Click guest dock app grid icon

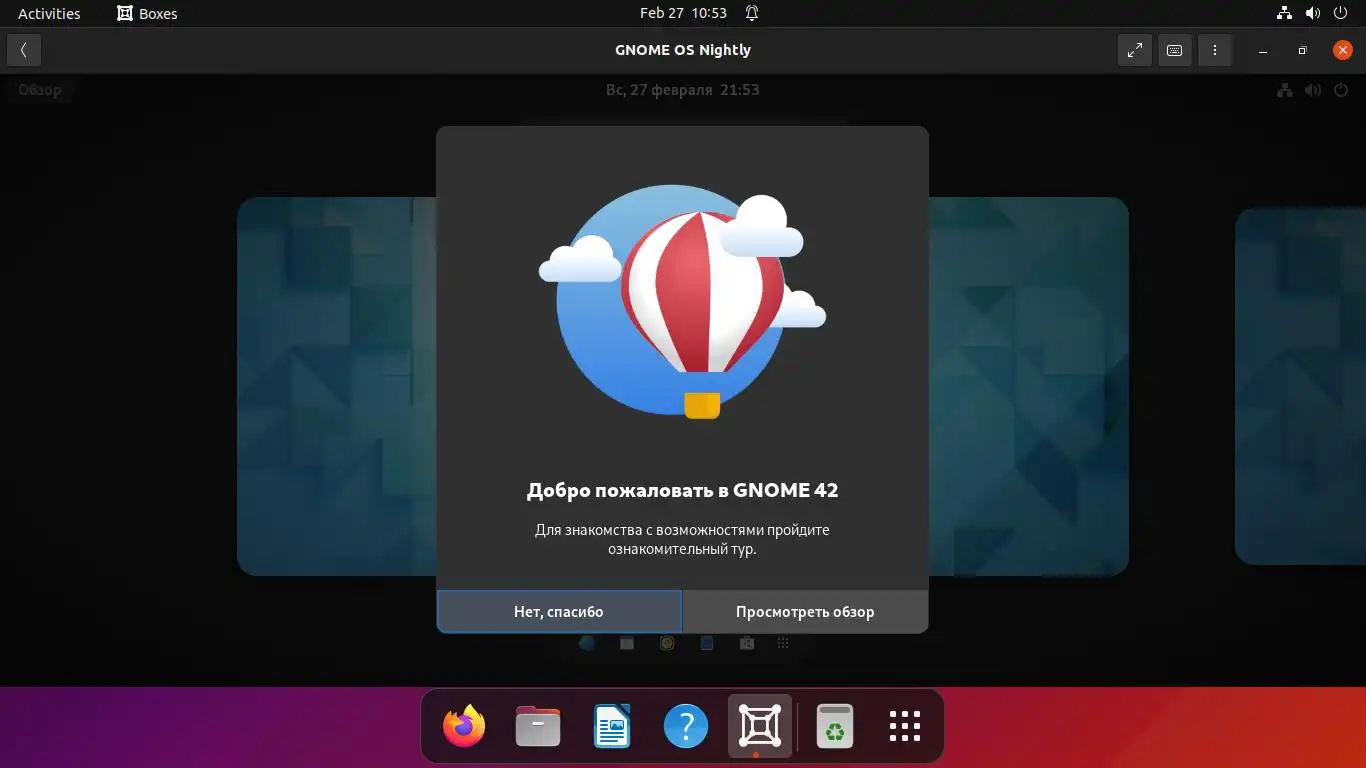784,643
